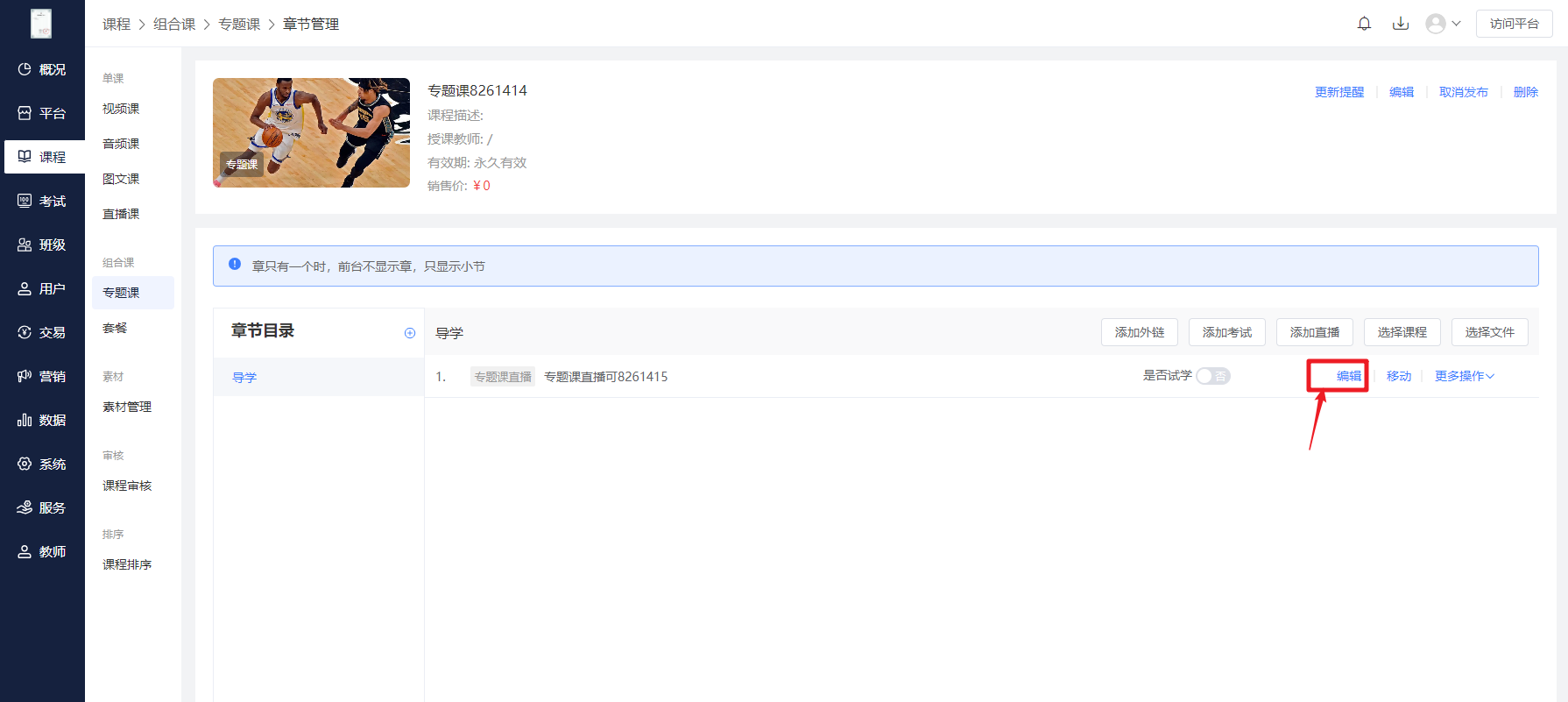Screen dimensions: 1568x702
Task: Open 课程审核 in the submenu
Action: [x=127, y=486]
